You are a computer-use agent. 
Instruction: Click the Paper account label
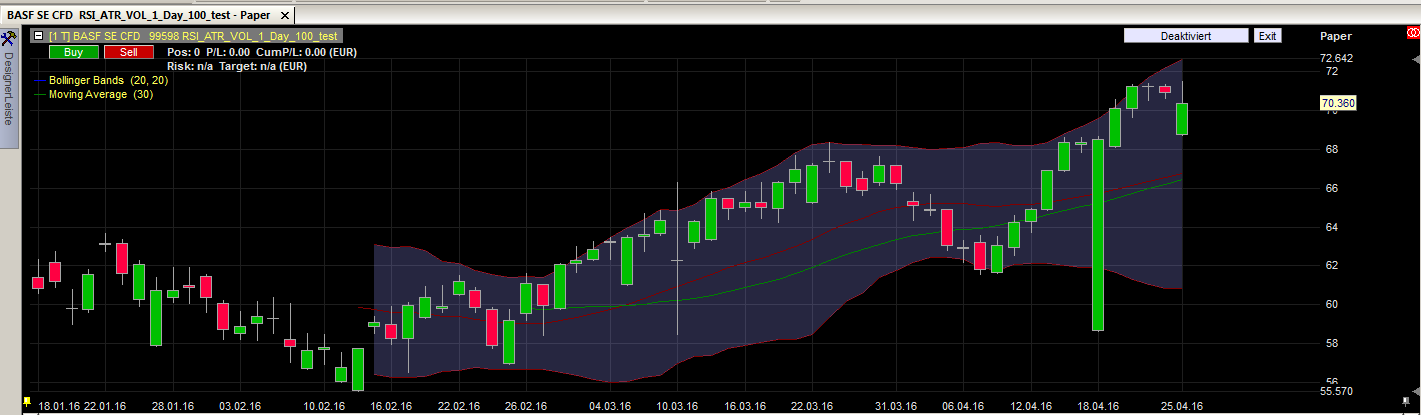pyautogui.click(x=1335, y=36)
